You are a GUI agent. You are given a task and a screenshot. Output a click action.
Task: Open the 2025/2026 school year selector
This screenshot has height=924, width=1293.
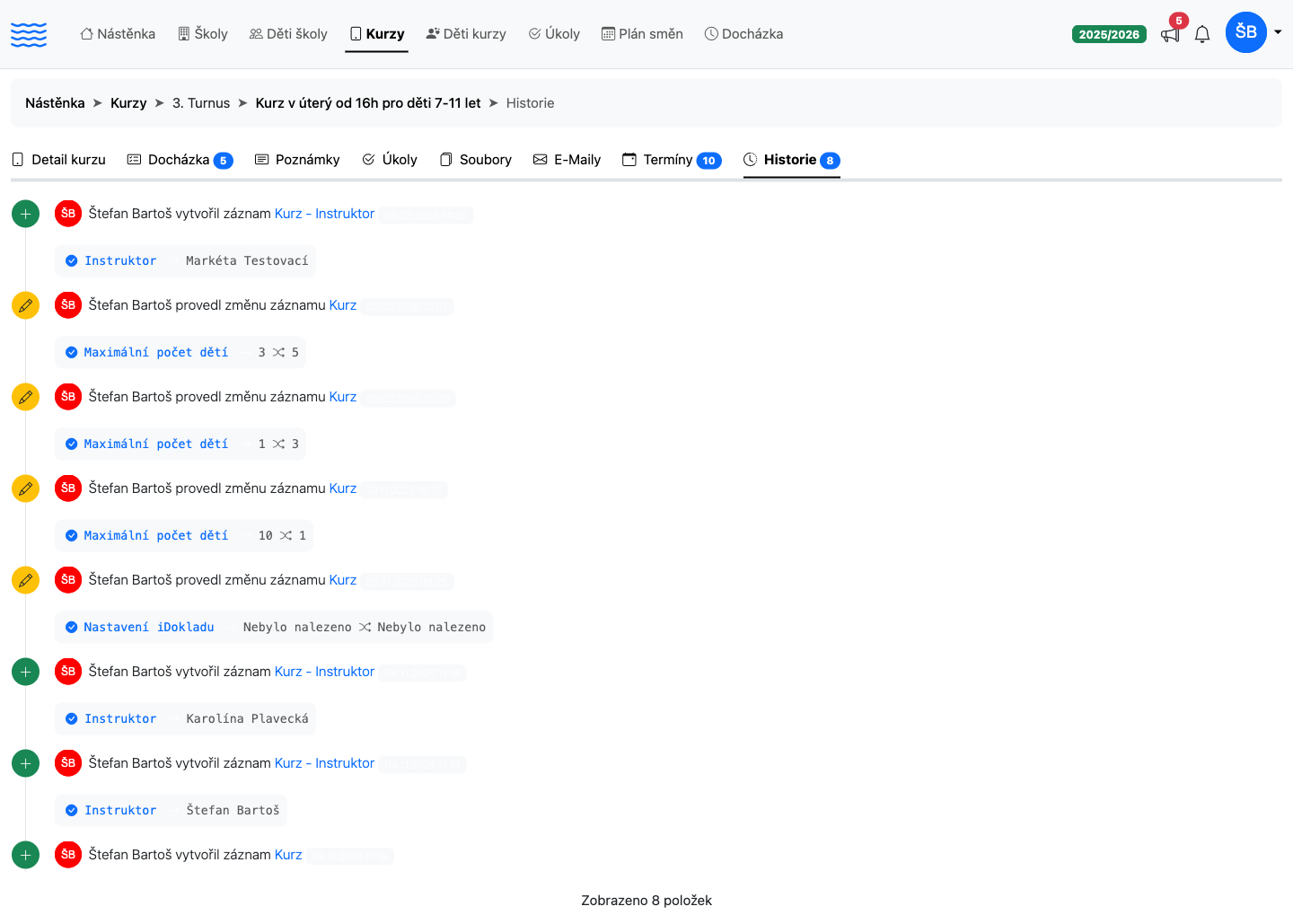coord(1109,34)
